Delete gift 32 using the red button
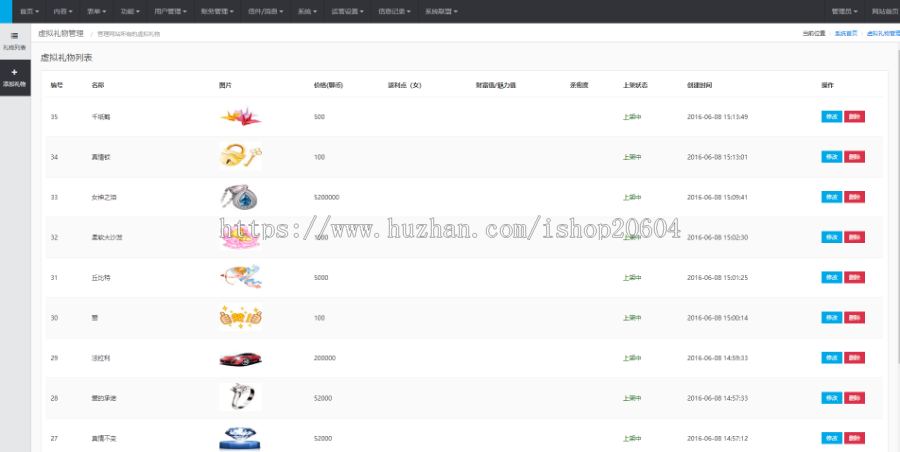The image size is (900, 452). click(854, 237)
